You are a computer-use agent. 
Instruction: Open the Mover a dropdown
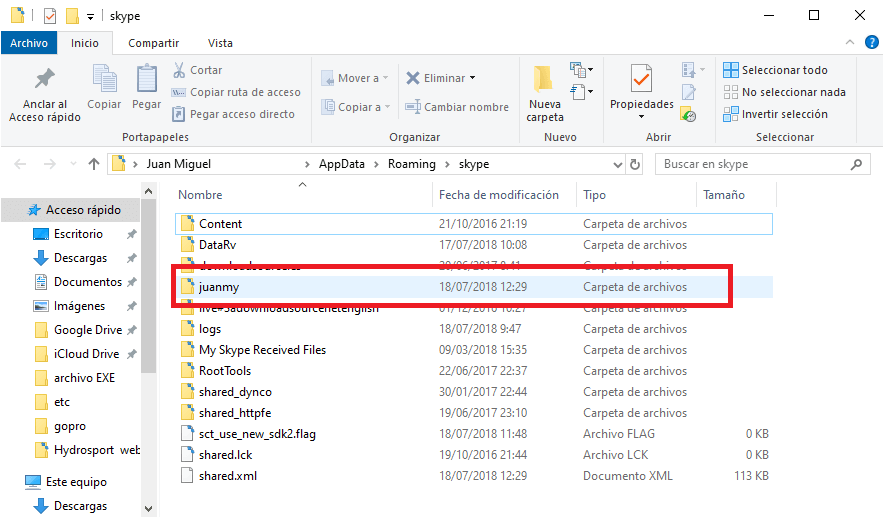(355, 78)
